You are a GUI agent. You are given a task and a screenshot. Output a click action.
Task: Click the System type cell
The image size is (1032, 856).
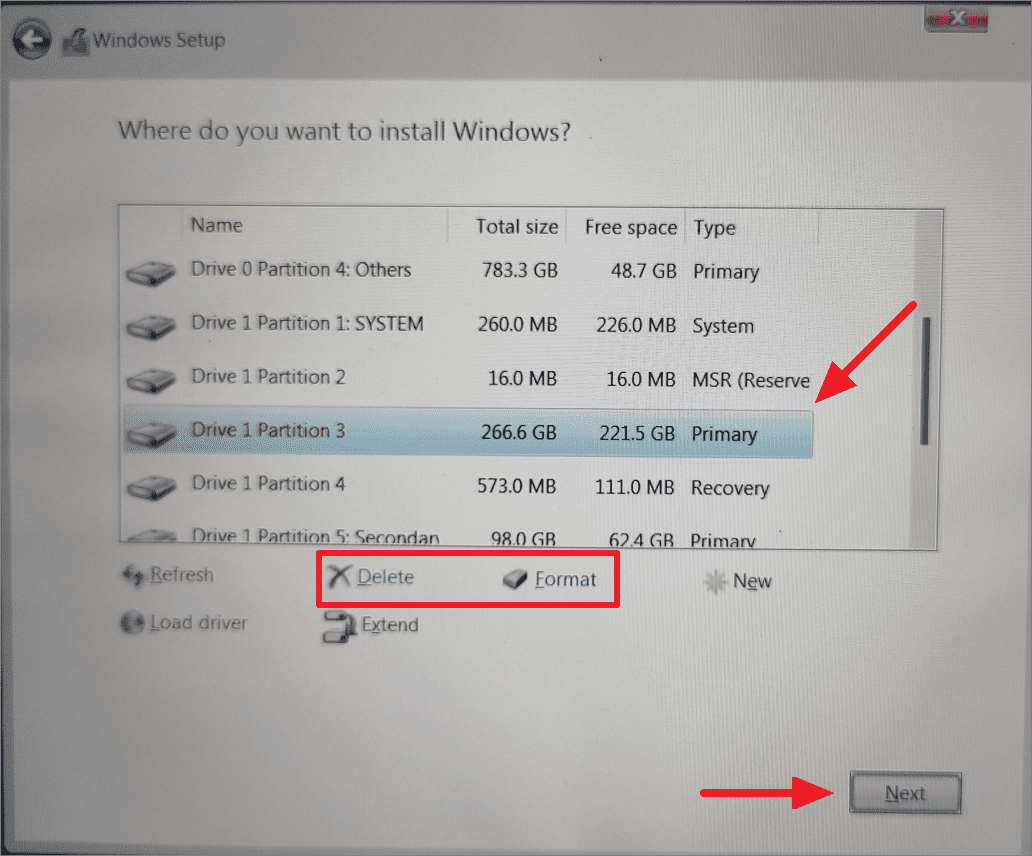pos(723,326)
